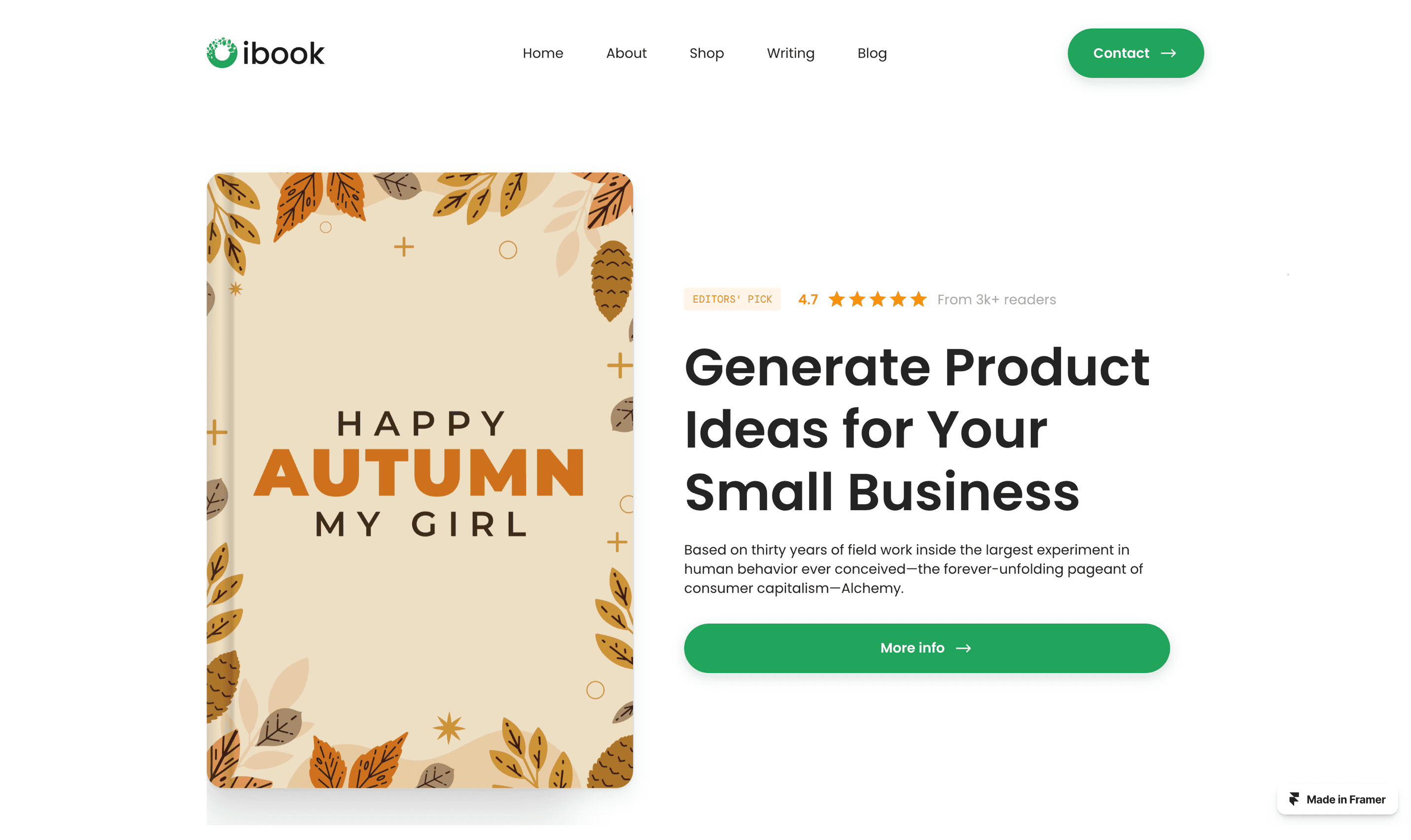The image size is (1411, 840).
Task: Click the green Contact button
Action: point(1135,53)
